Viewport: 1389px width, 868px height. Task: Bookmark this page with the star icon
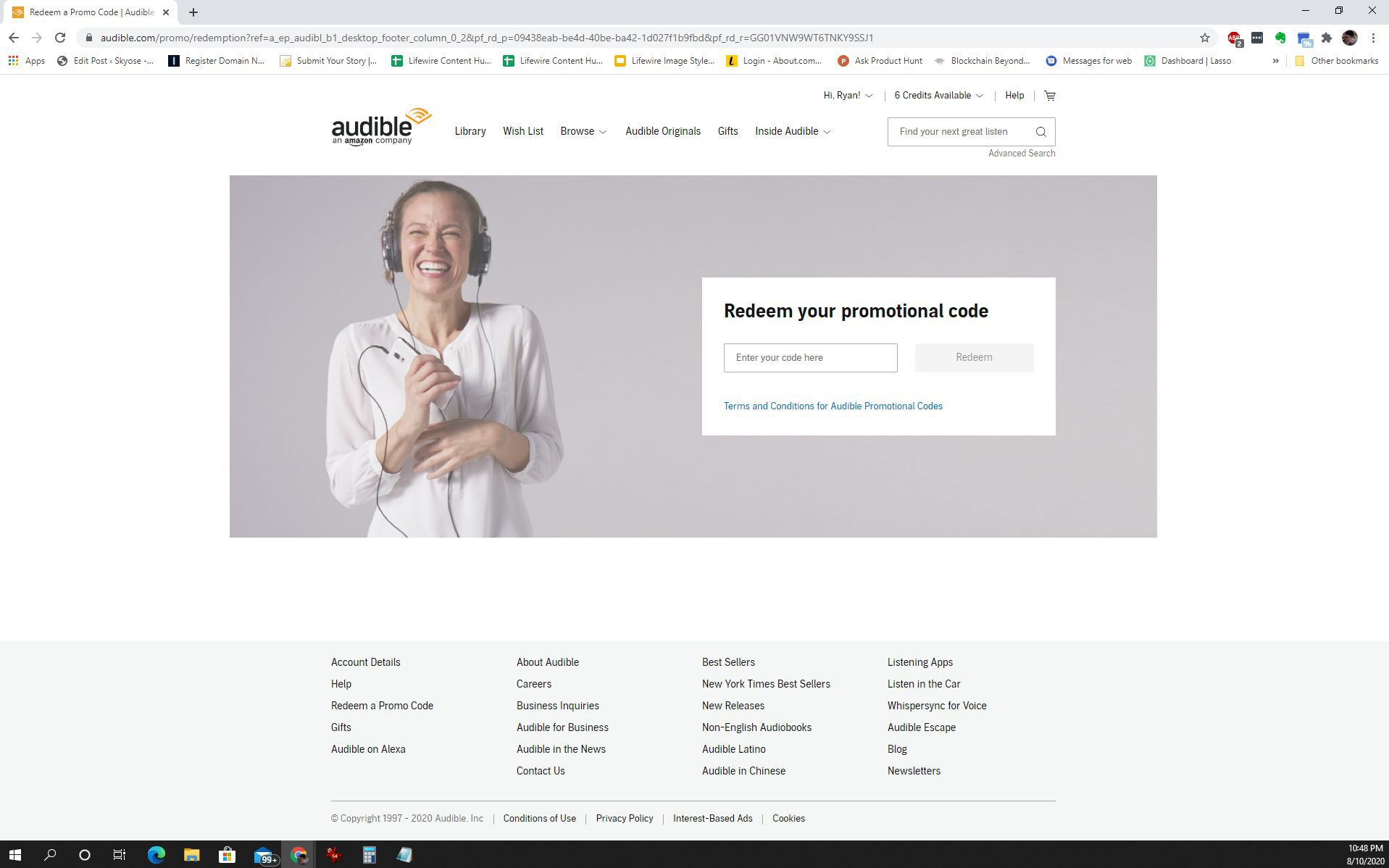tap(1204, 38)
